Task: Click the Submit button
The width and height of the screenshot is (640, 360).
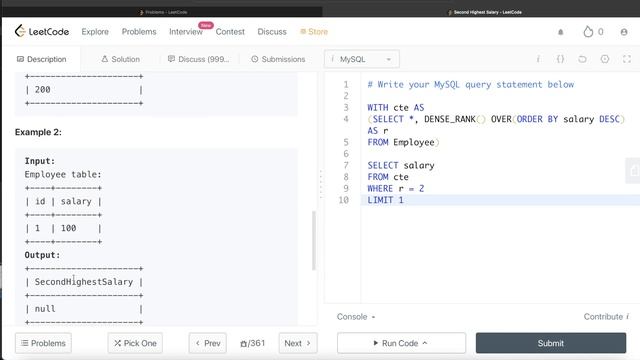Action: click(x=551, y=343)
